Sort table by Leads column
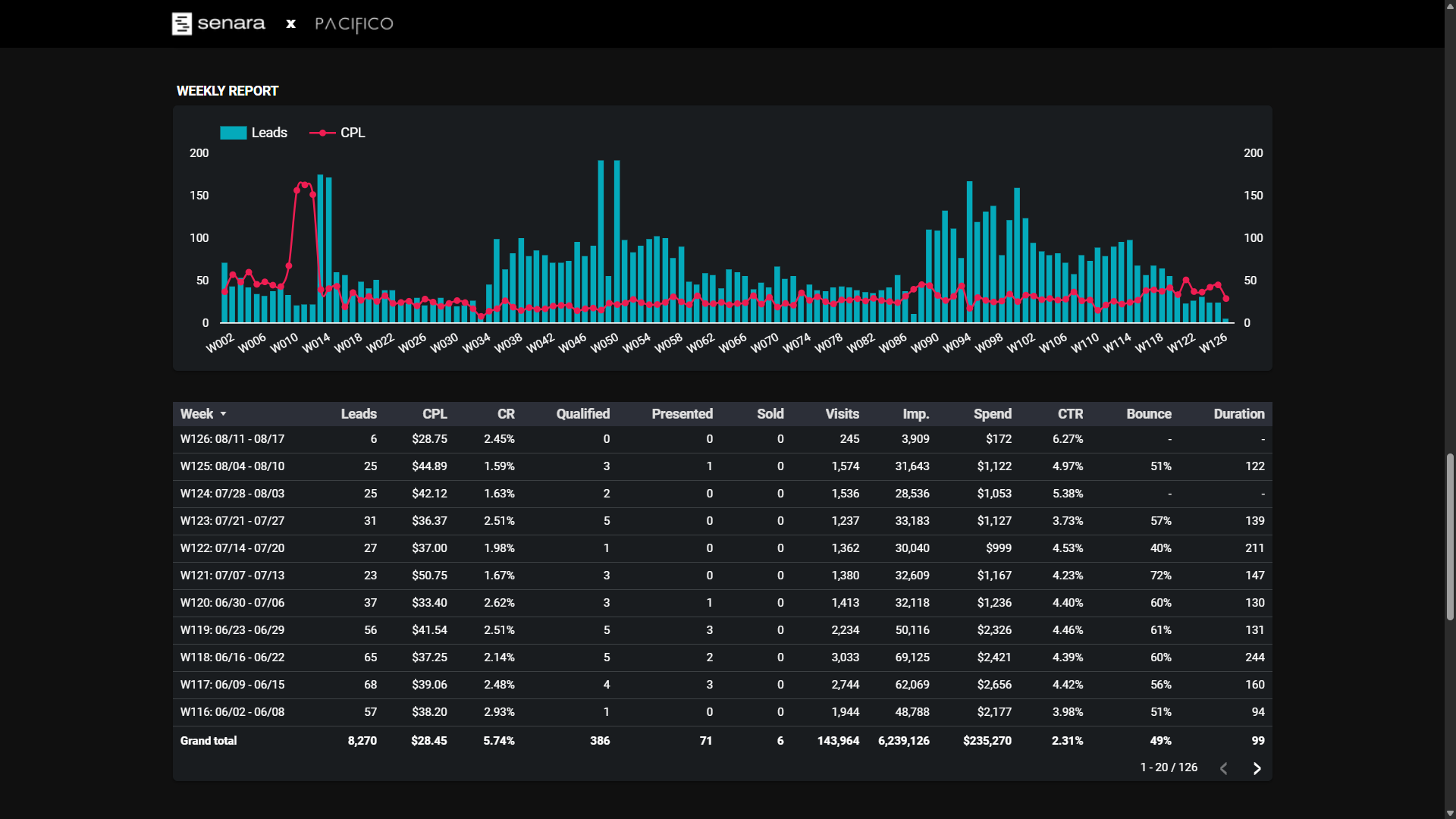 pyautogui.click(x=359, y=414)
